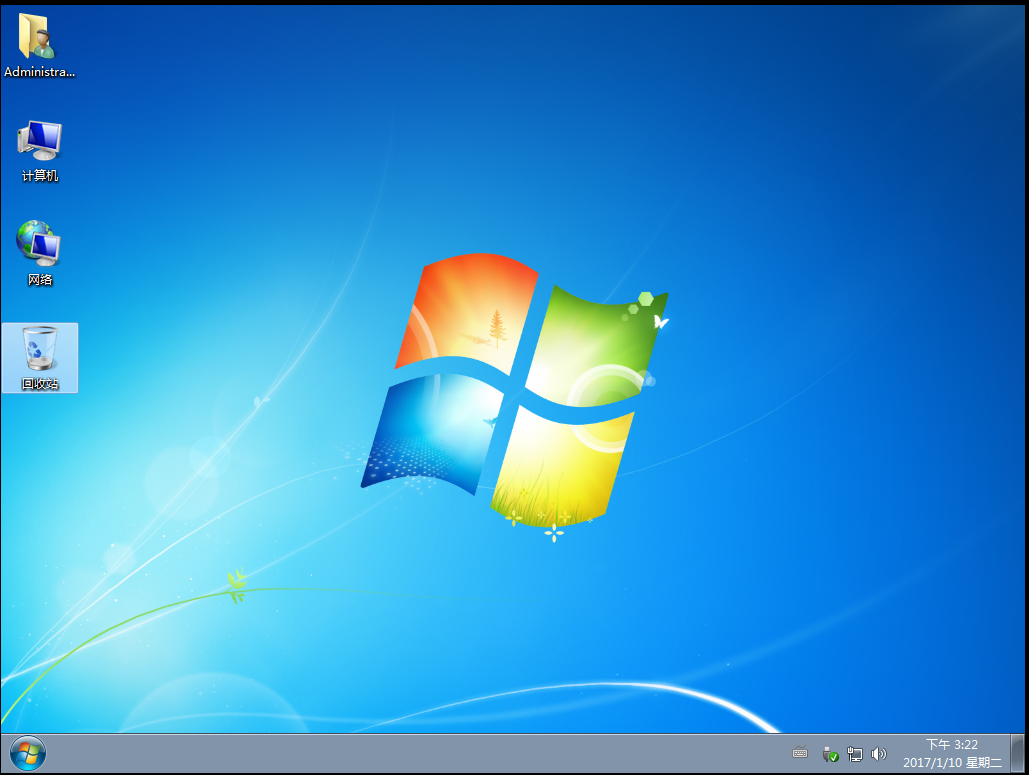
Task: Click the Show Desktop button at taskbar edge
Action: 1018,753
